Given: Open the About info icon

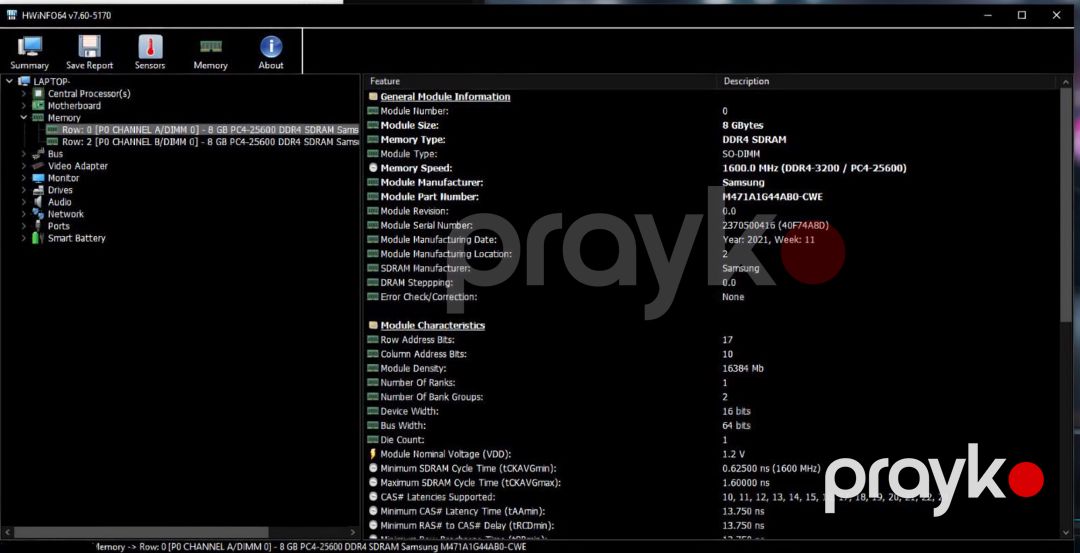Looking at the screenshot, I should click(x=271, y=46).
